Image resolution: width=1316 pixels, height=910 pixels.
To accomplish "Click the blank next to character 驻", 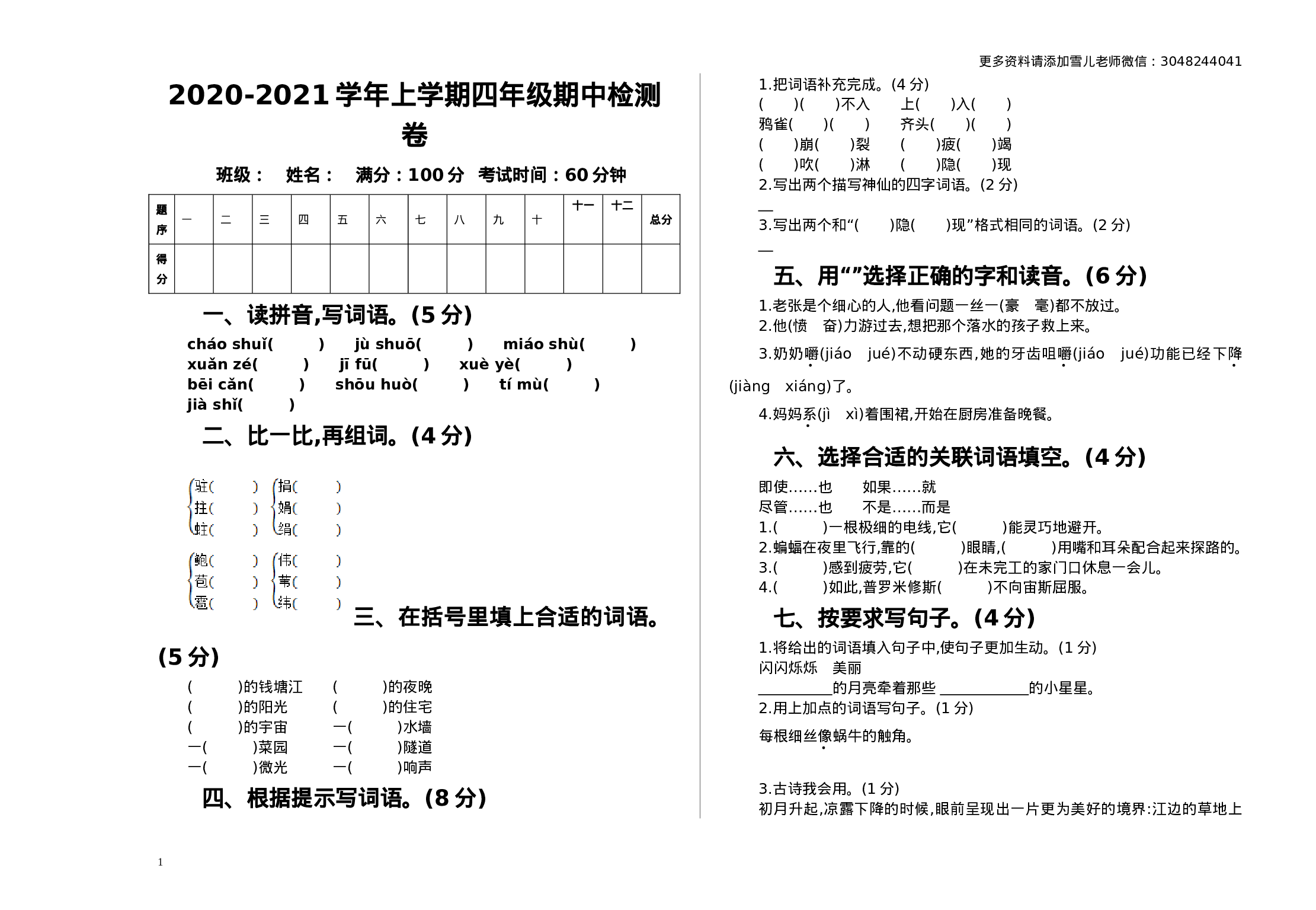I will pos(234,487).
